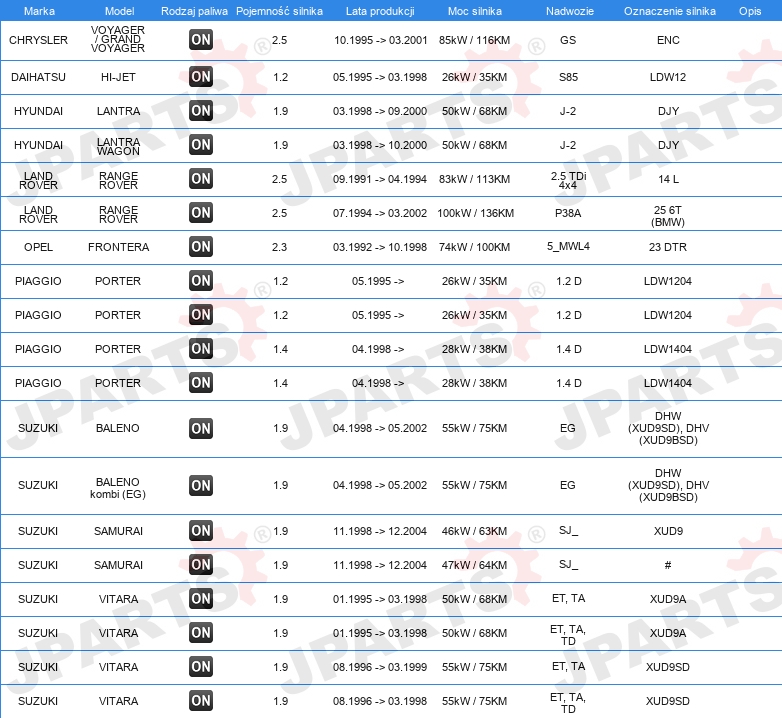This screenshot has width=782, height=718.
Task: Click ON fuel icon in OPEL FRONTERA row
Action: click(x=201, y=247)
